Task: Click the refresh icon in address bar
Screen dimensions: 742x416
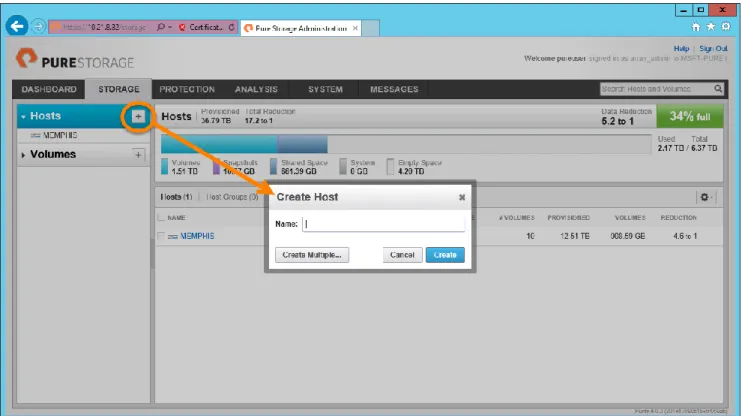Action: coord(231,27)
